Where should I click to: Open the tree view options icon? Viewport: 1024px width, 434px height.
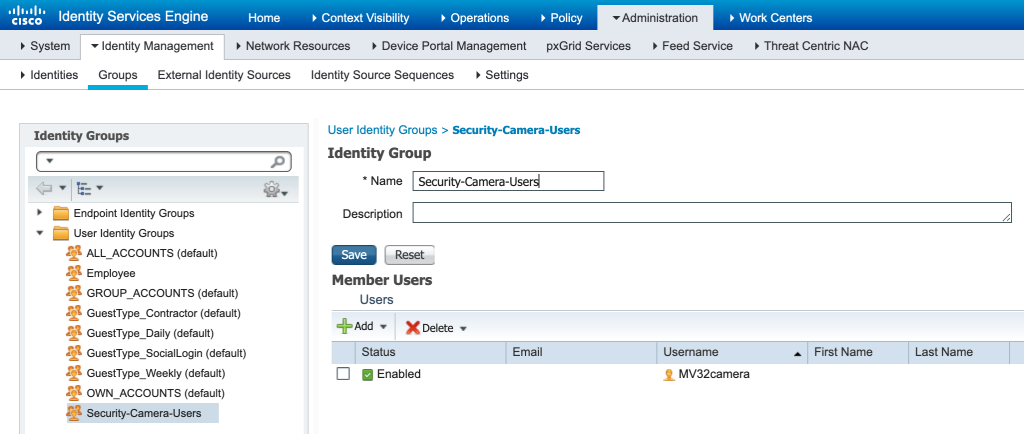click(x=84, y=188)
